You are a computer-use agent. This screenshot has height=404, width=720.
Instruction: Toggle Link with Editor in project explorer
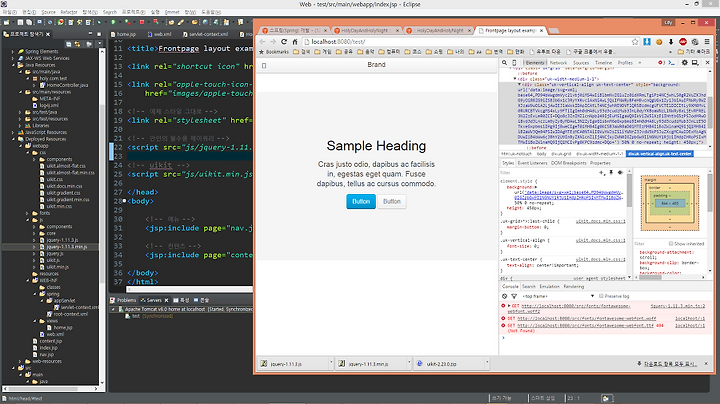78,44
